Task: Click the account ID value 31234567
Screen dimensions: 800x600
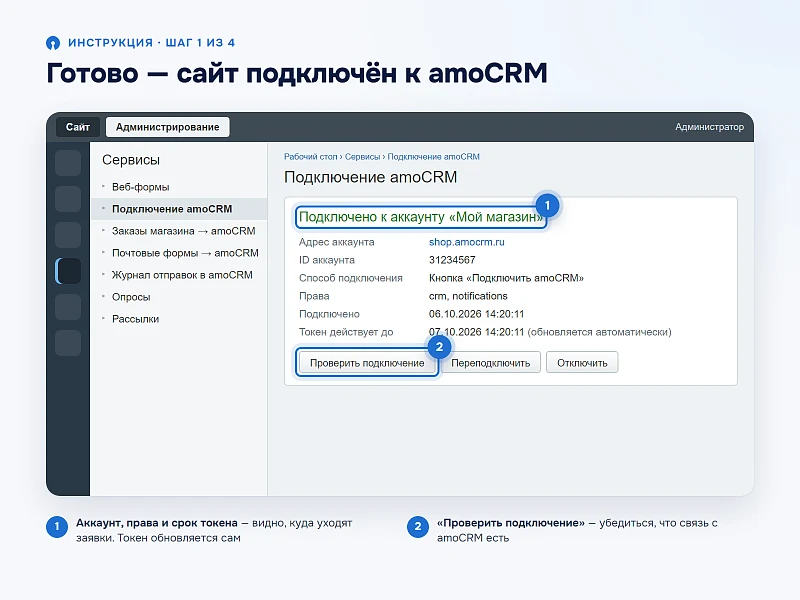Action: pos(452,260)
